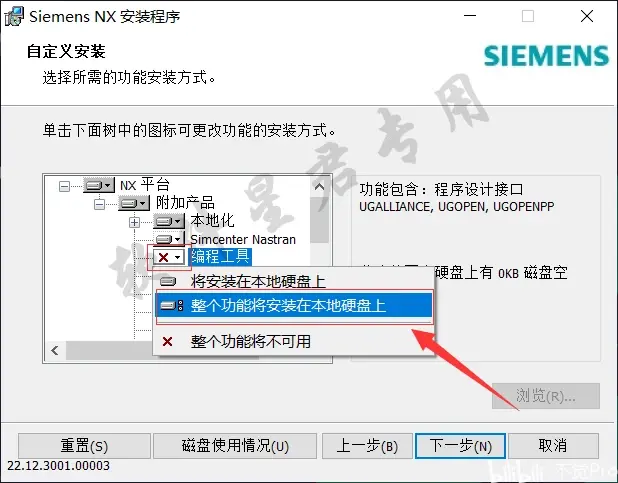
Task: Click the feature tree scroll-up arrow
Action: [x=319, y=186]
